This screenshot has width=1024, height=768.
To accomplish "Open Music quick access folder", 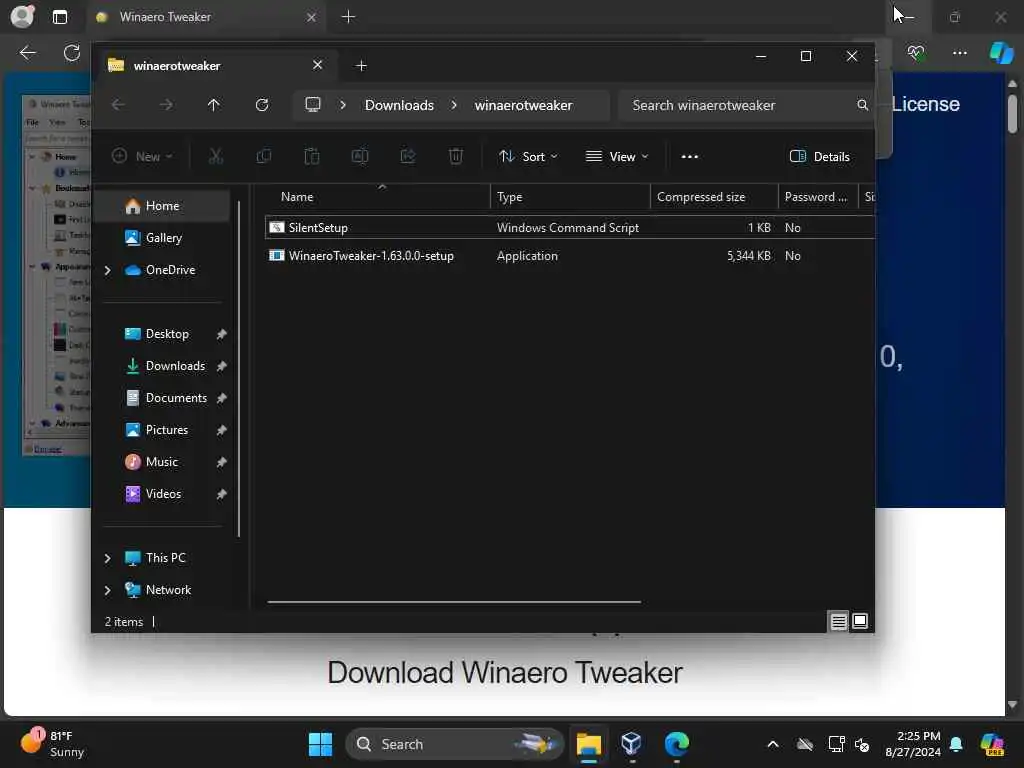I will pyautogui.click(x=161, y=462).
